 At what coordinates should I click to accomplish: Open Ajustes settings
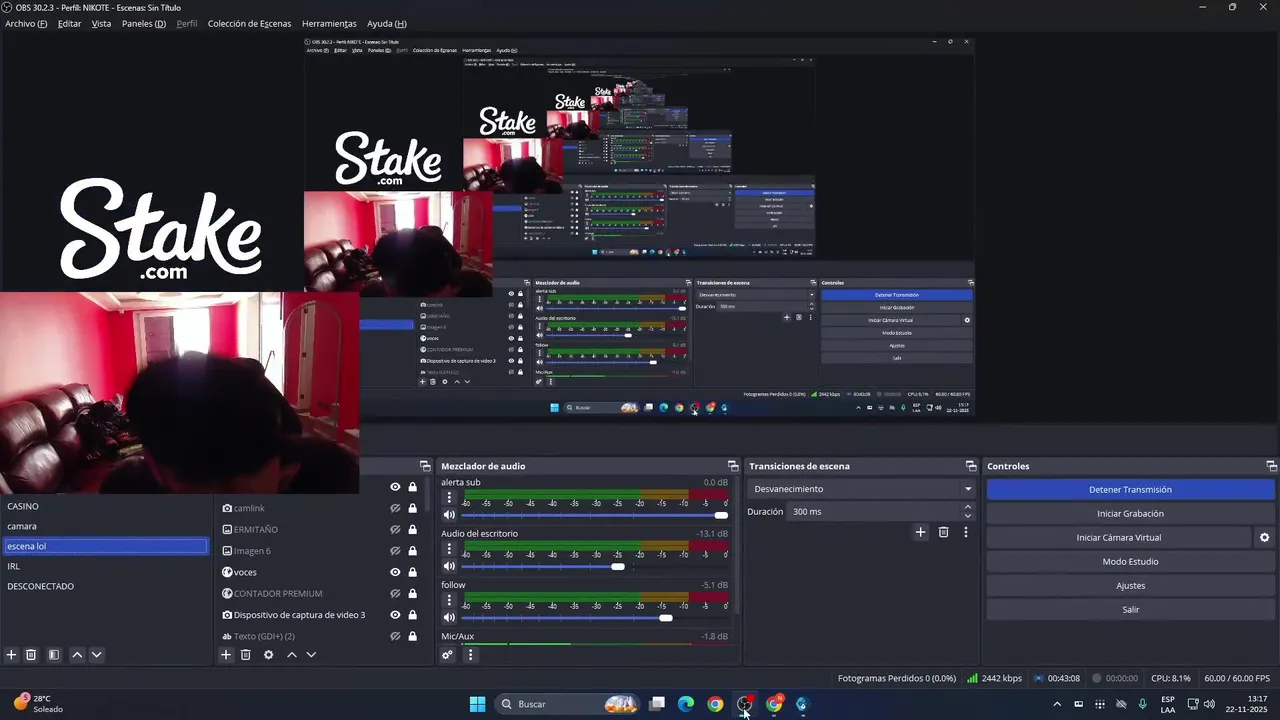click(1130, 585)
